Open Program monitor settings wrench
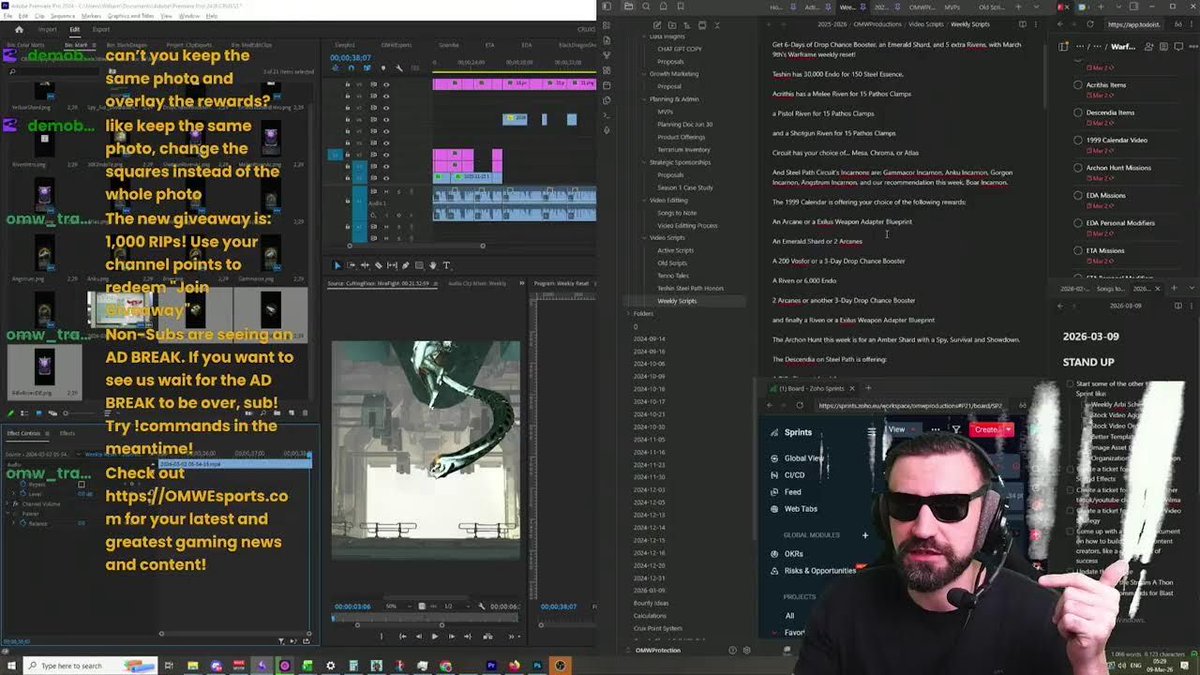 tap(482, 607)
